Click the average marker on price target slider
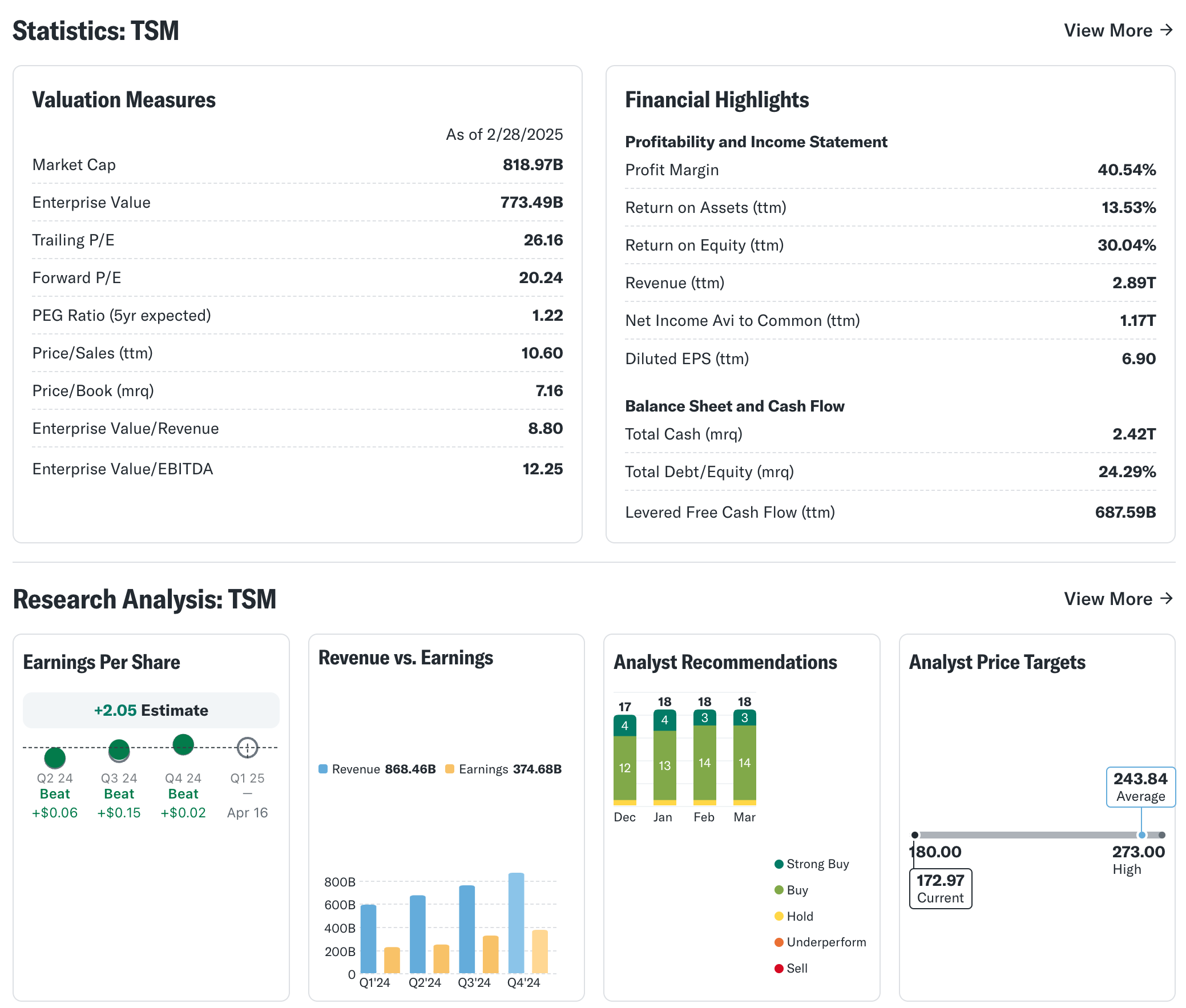 coord(1141,835)
